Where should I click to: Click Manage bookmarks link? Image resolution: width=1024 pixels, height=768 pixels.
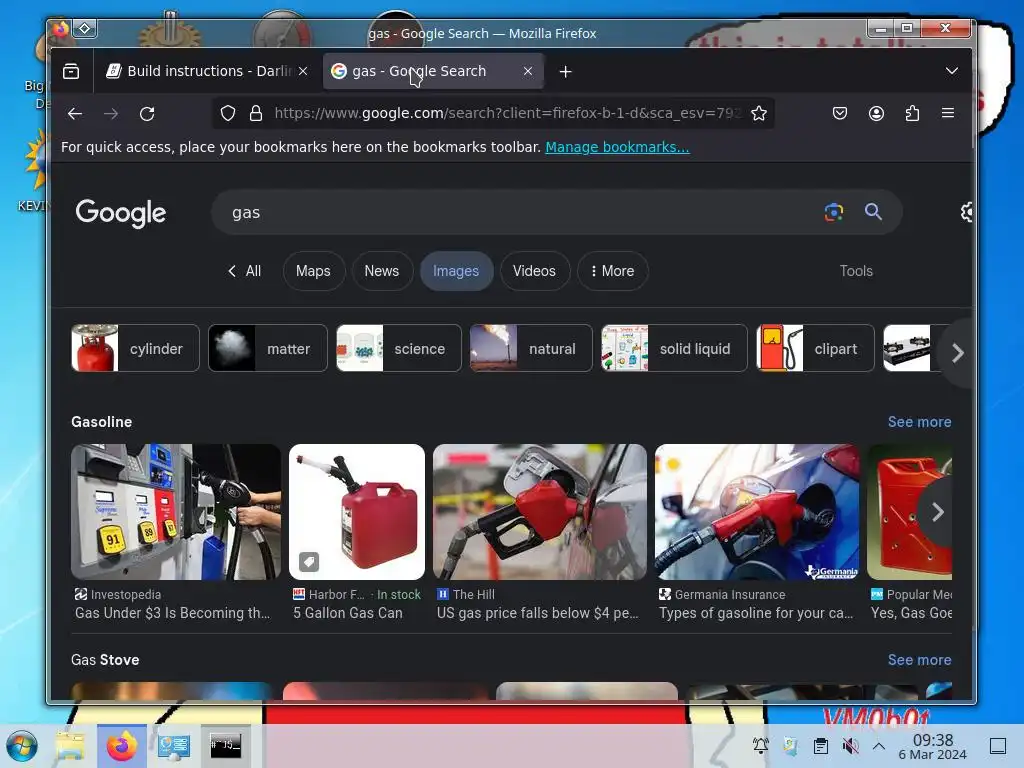[617, 147]
